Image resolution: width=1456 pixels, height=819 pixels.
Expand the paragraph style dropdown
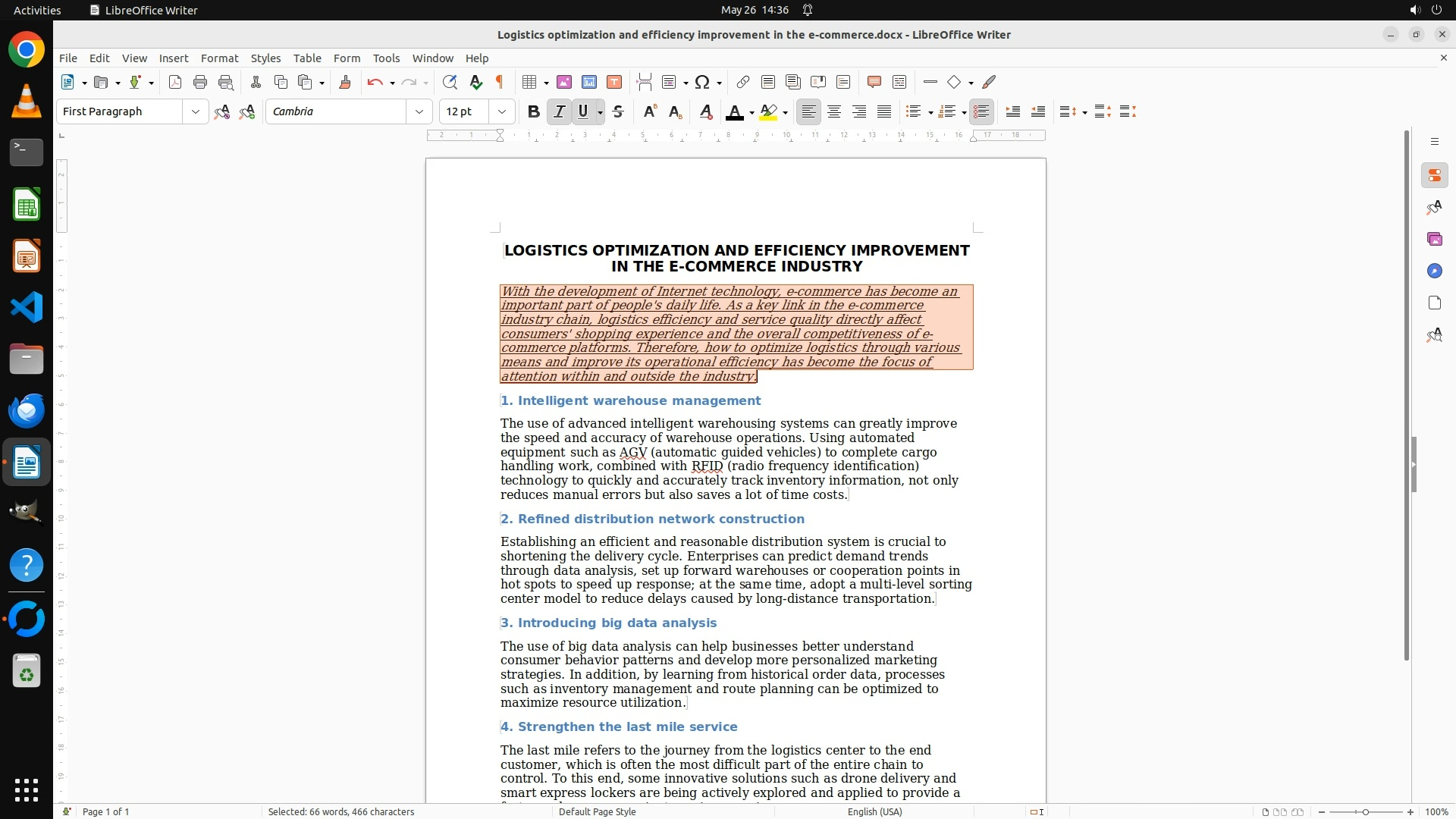click(x=196, y=111)
